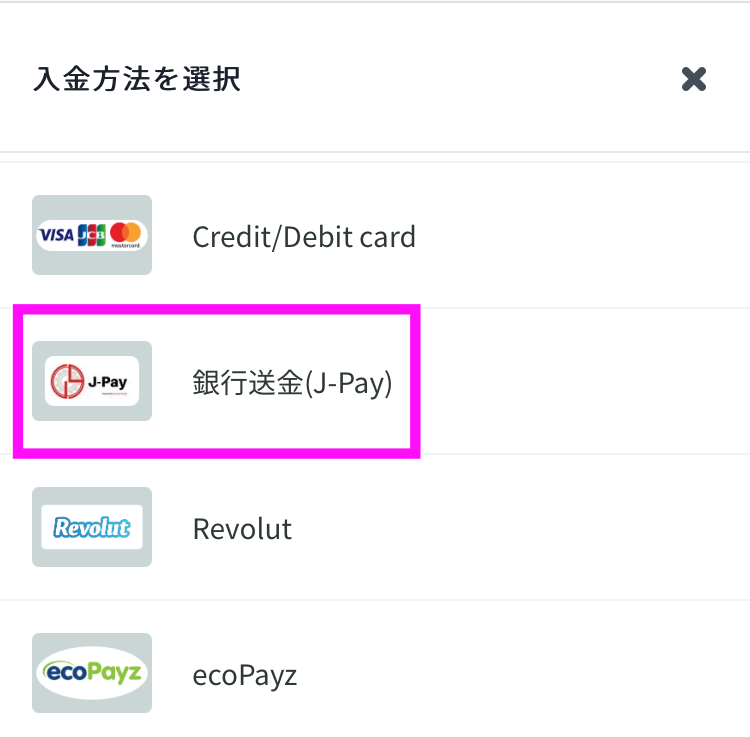This screenshot has width=750, height=737.
Task: Select the ecoPayz deposit method row
Action: pos(375,673)
